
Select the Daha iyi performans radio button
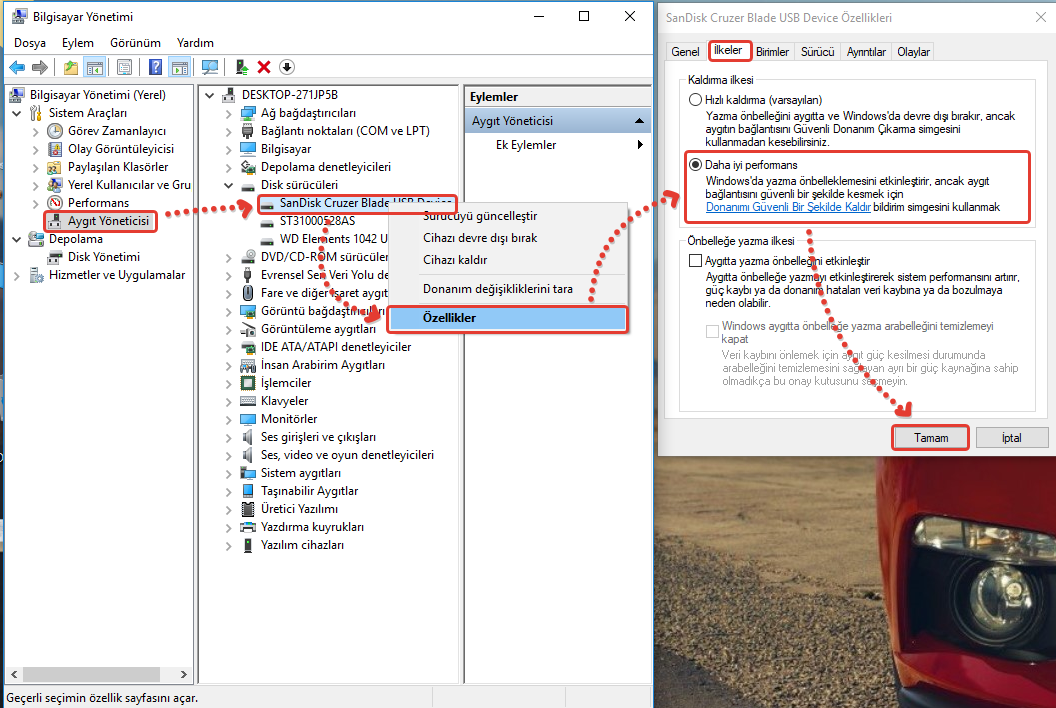point(696,164)
